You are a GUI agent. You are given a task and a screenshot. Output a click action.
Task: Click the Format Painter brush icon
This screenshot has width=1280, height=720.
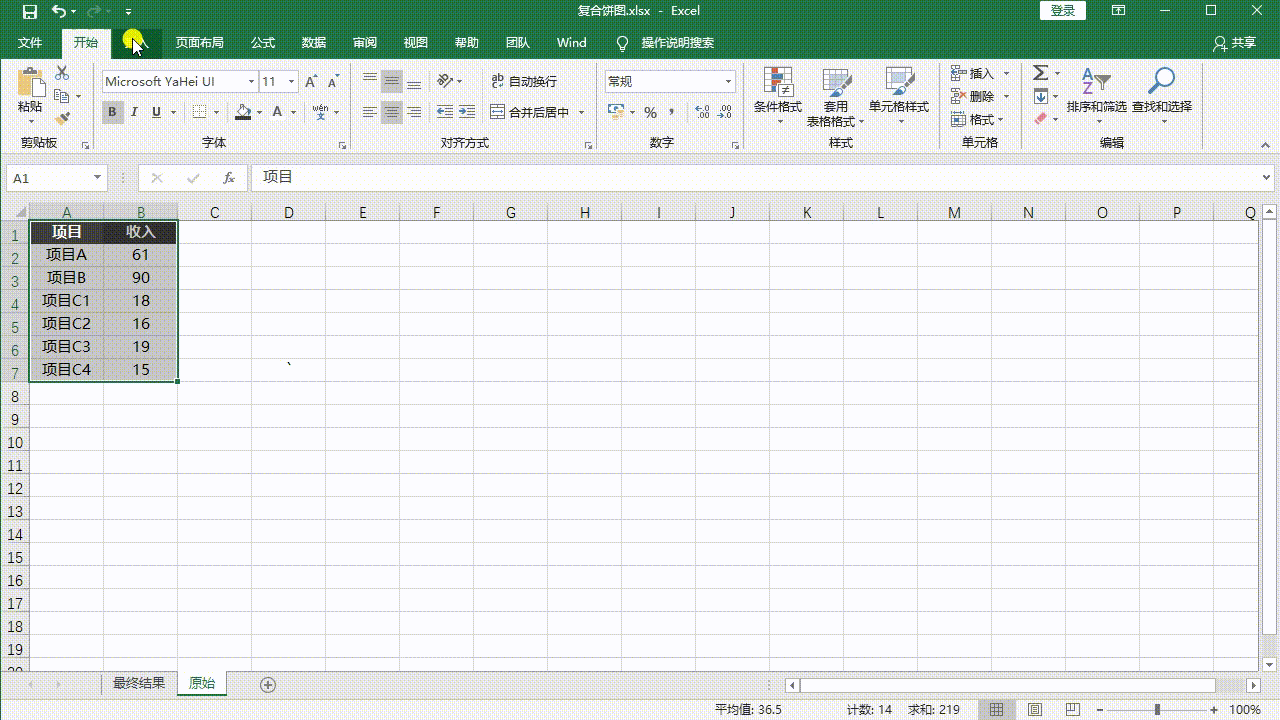62,118
